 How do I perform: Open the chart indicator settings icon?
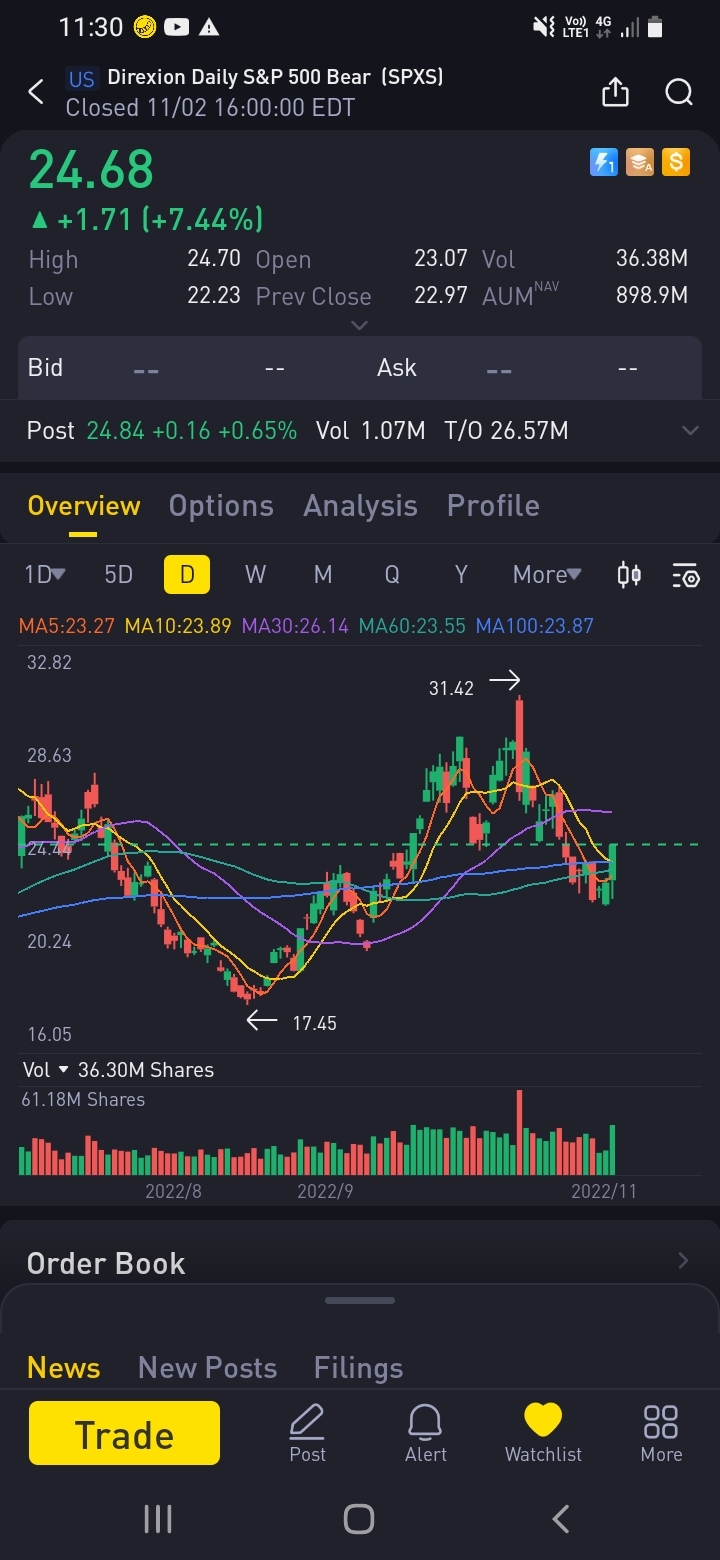tap(686, 575)
